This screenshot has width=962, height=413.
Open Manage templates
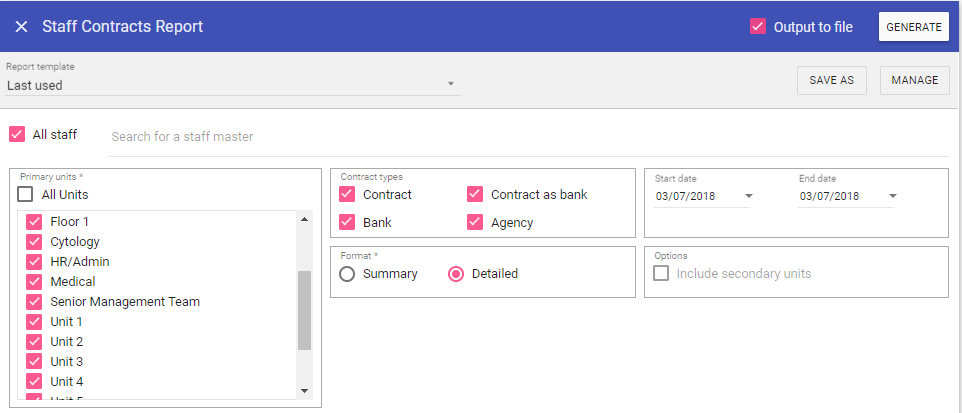pos(914,81)
